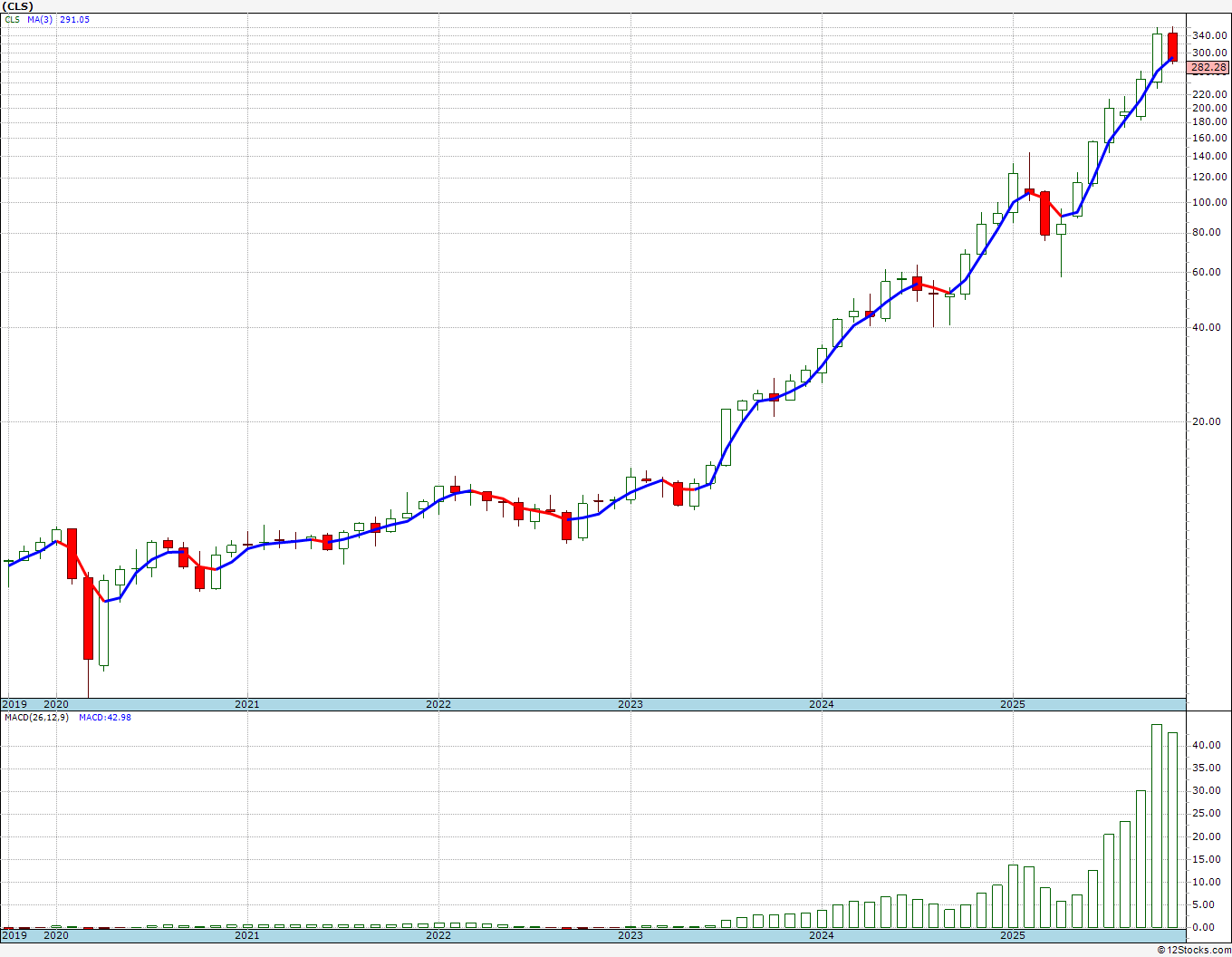Image resolution: width=1232 pixels, height=957 pixels.
Task: Select 2020 on the price chart time axis
Action: coord(56,704)
